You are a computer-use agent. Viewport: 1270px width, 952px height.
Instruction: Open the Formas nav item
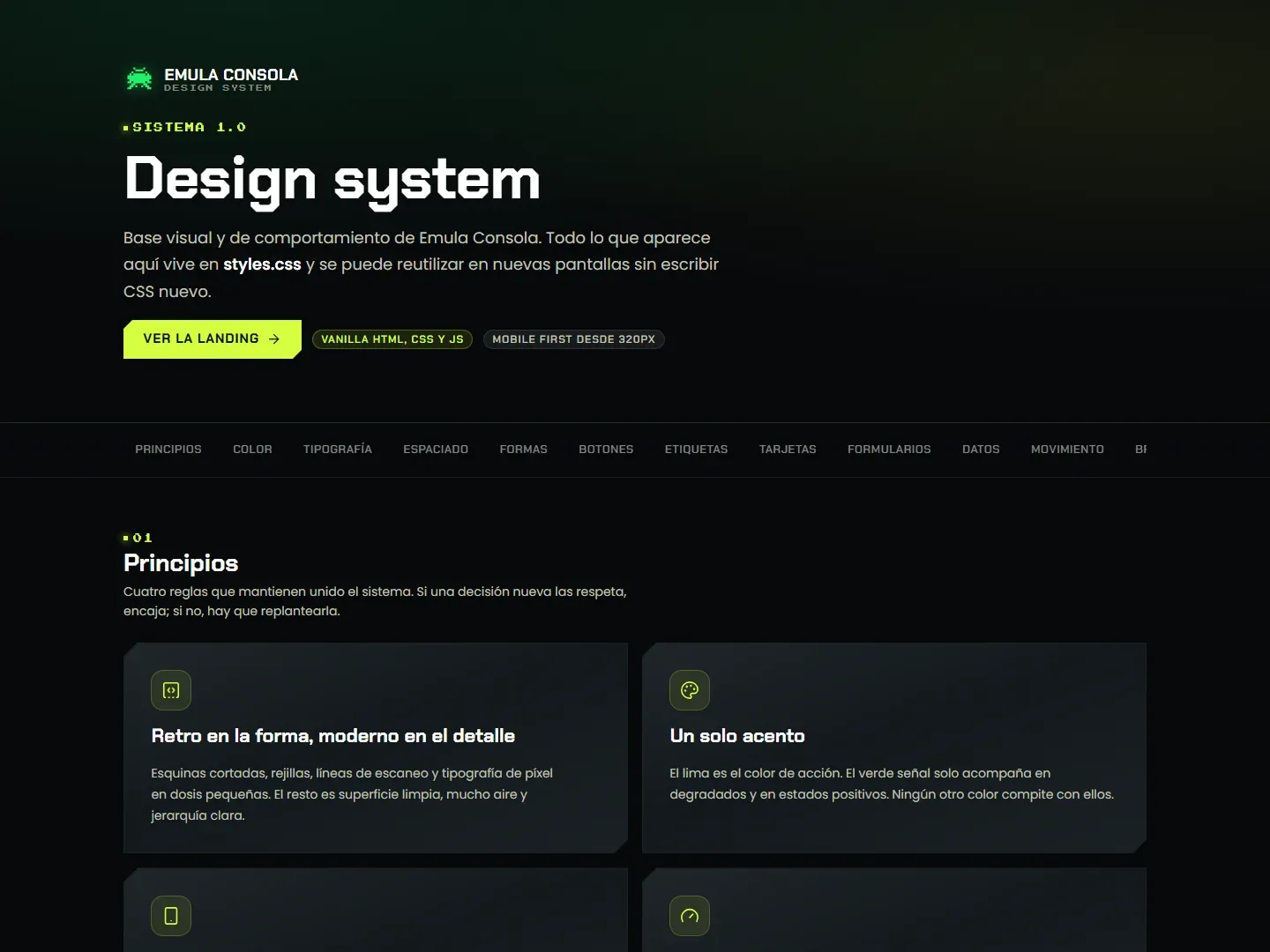[x=524, y=450]
